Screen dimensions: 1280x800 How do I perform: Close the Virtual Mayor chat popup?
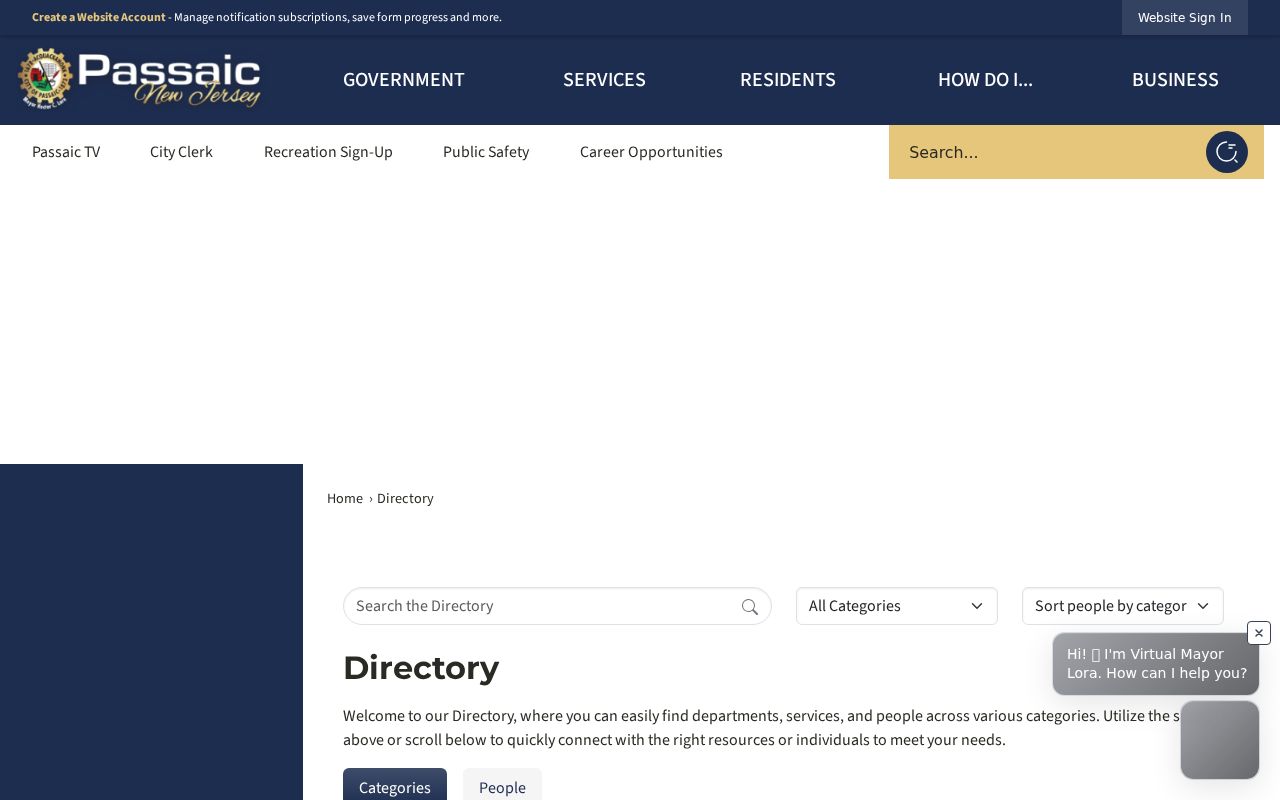click(x=1259, y=633)
